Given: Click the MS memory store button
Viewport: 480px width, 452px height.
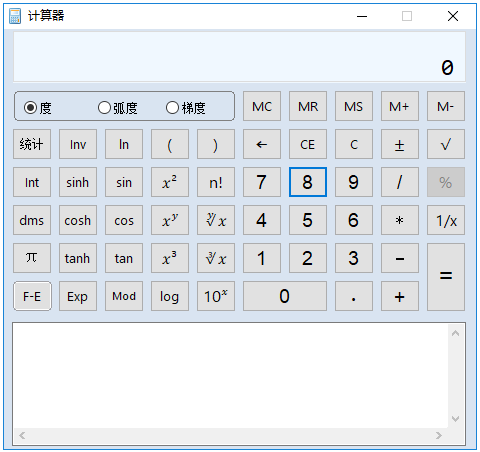Looking at the screenshot, I should point(354,106).
